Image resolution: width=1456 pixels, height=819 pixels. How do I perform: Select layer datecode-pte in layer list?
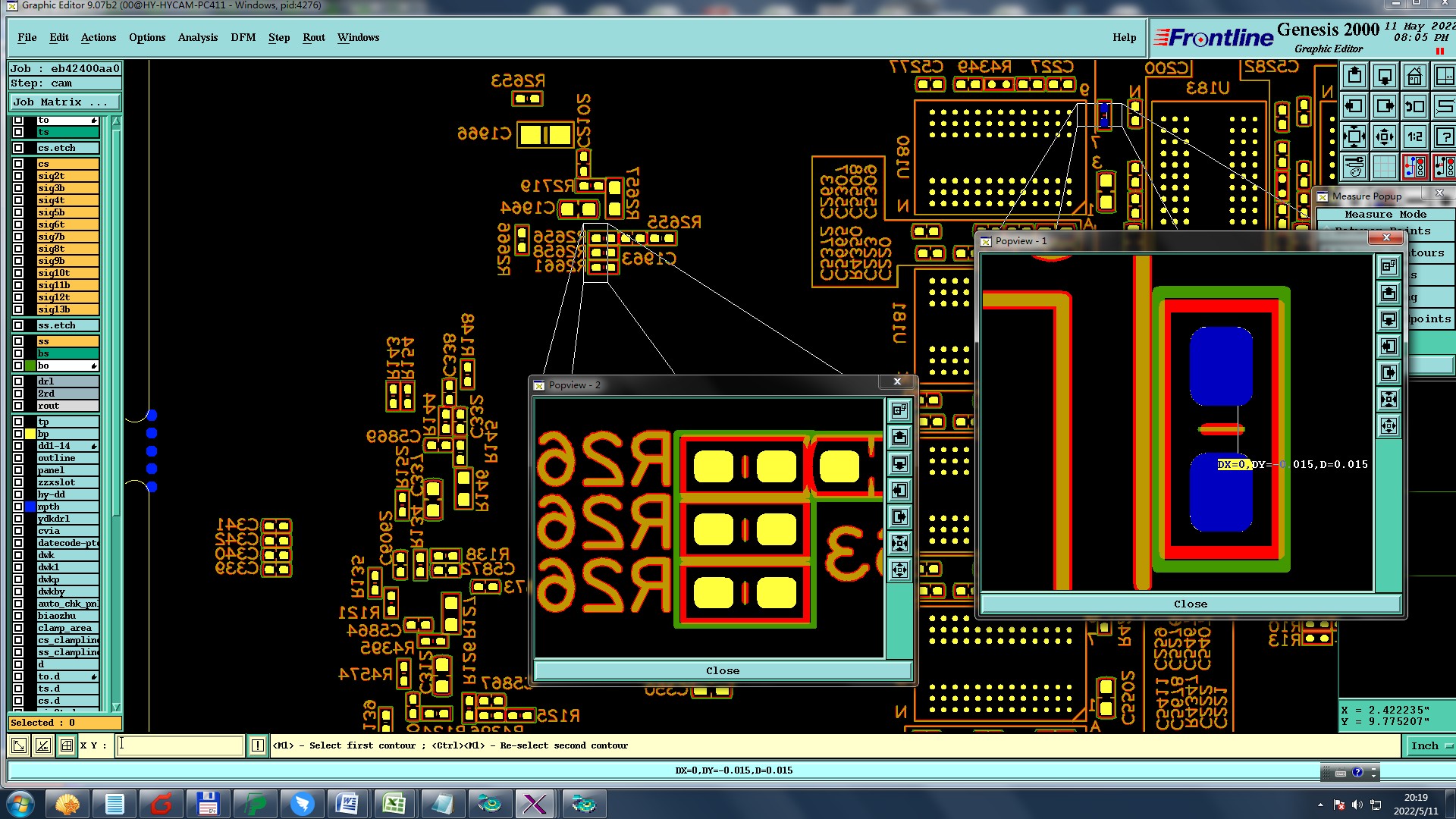pos(68,543)
